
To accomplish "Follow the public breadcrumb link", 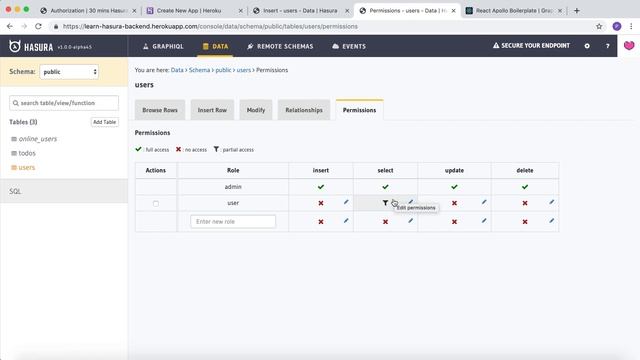I will (x=223, y=70).
